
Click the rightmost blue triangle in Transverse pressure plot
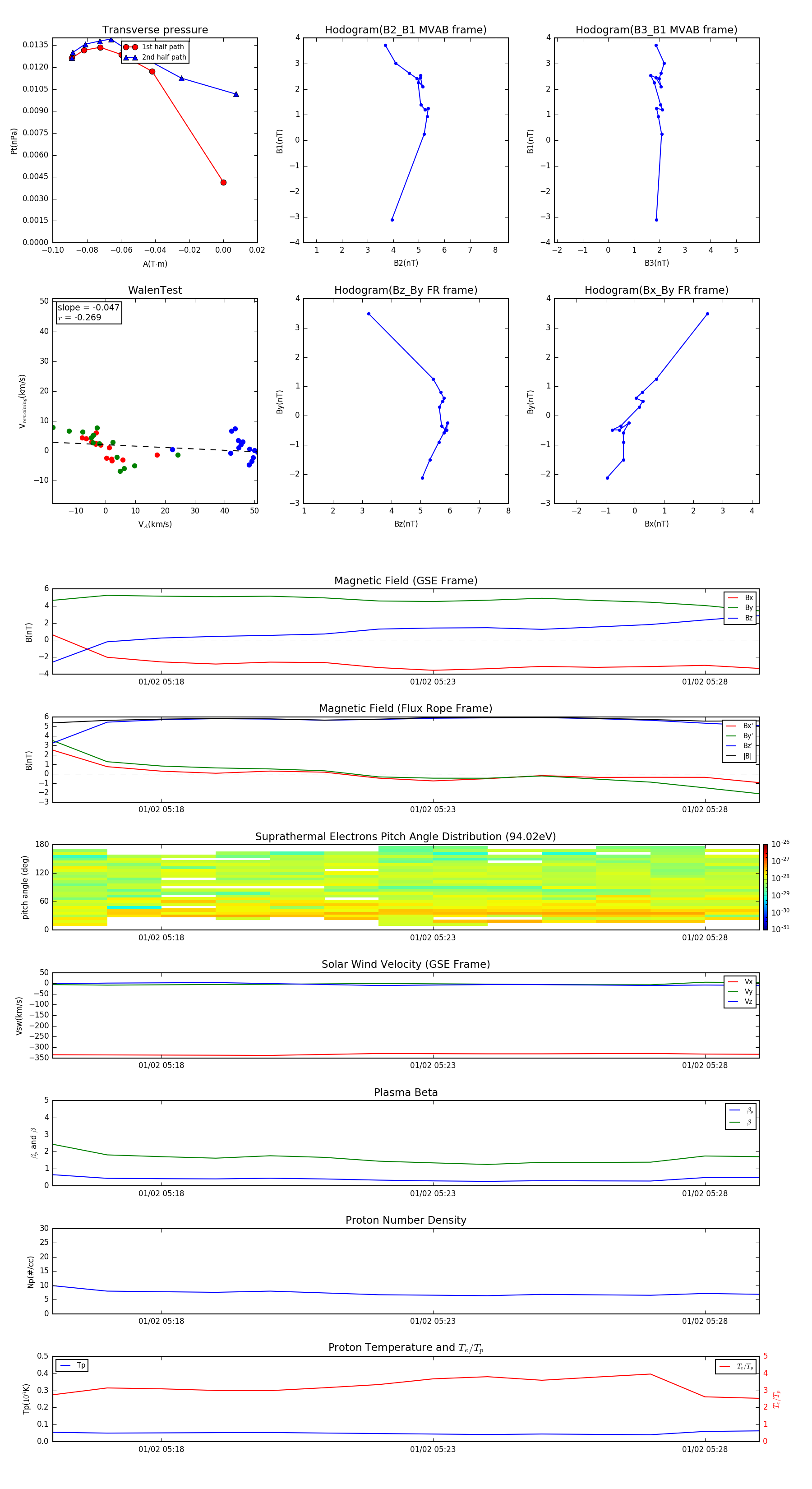236,94
